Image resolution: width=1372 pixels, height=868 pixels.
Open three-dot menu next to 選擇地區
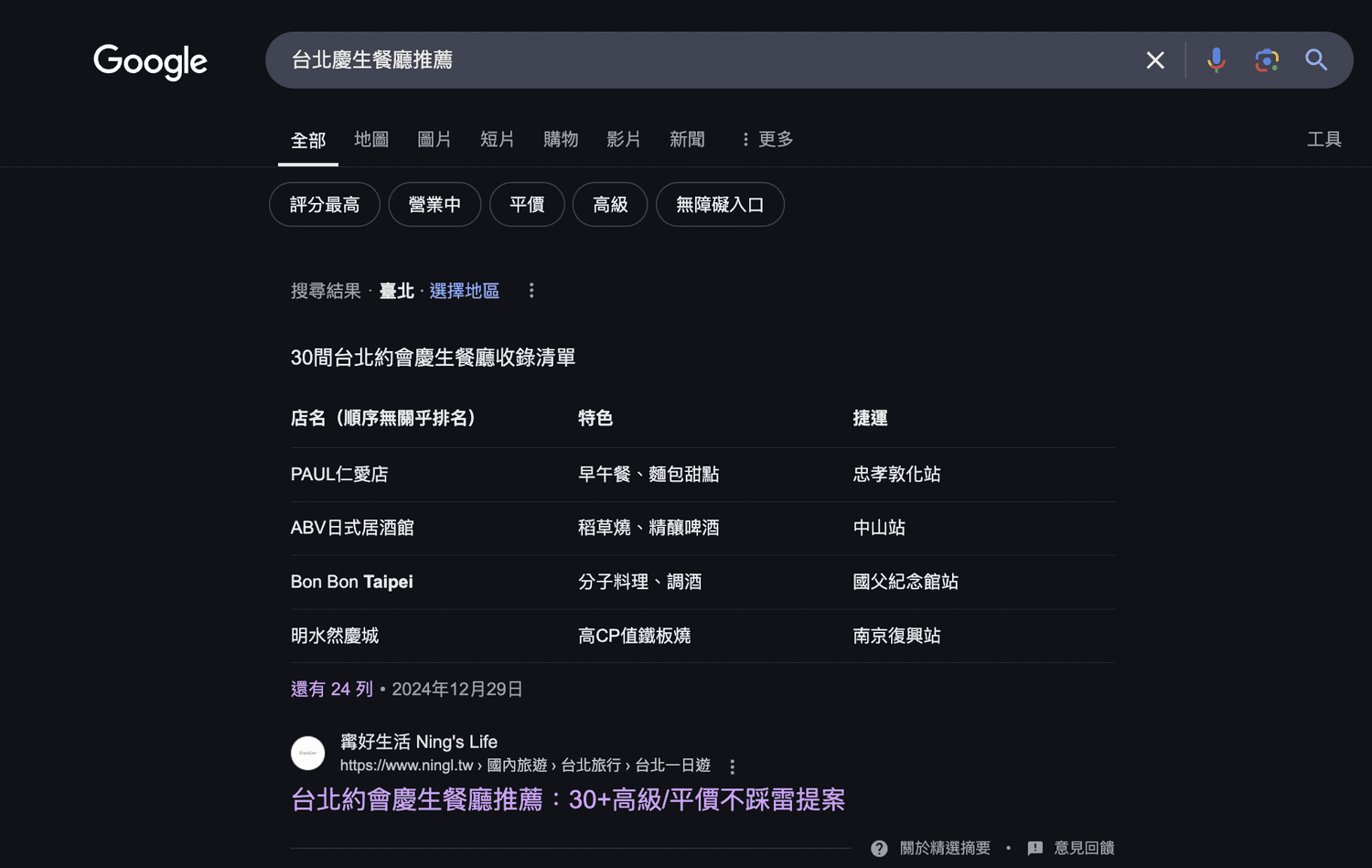(531, 291)
